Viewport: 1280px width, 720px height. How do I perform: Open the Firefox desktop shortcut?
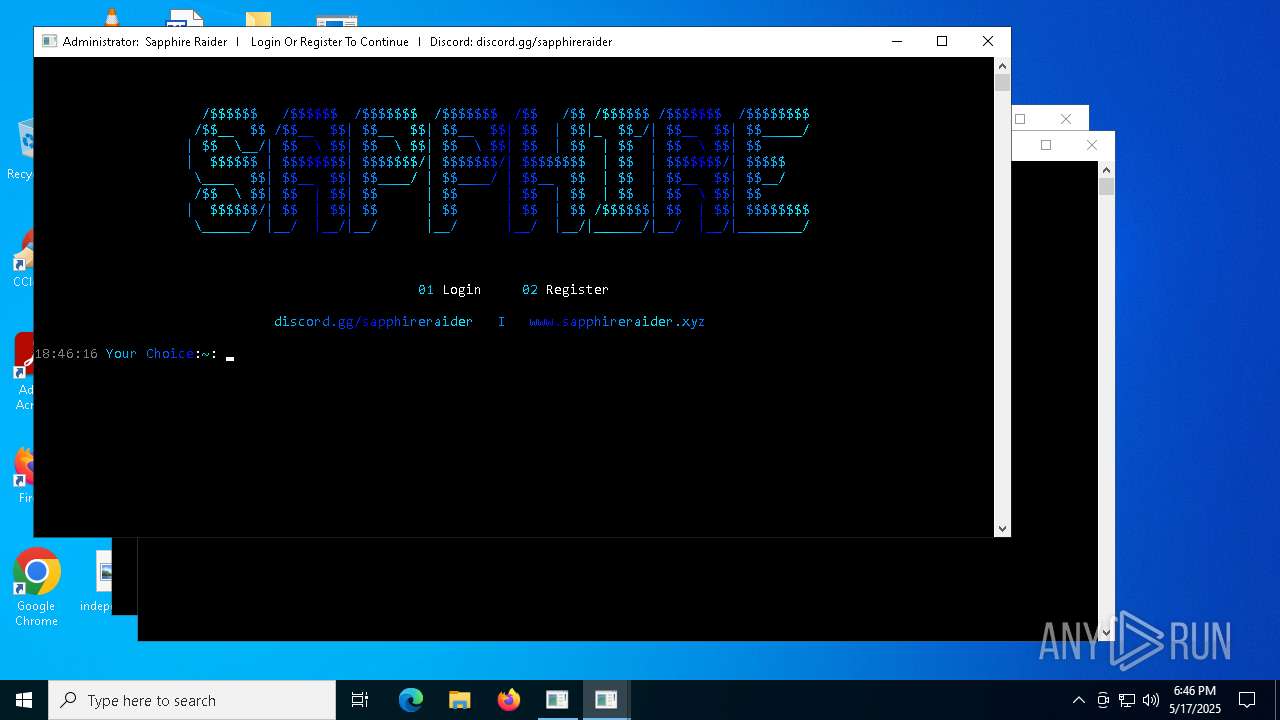click(24, 474)
